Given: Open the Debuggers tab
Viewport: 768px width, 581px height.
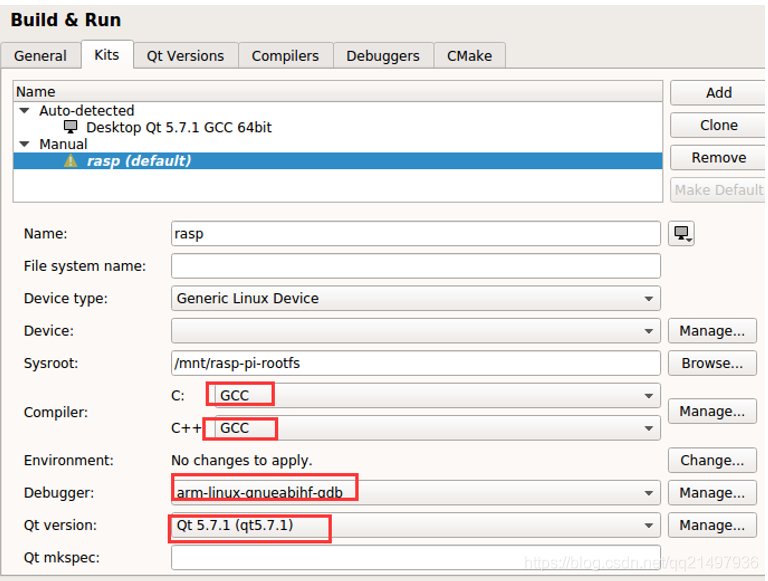Looking at the screenshot, I should point(384,56).
